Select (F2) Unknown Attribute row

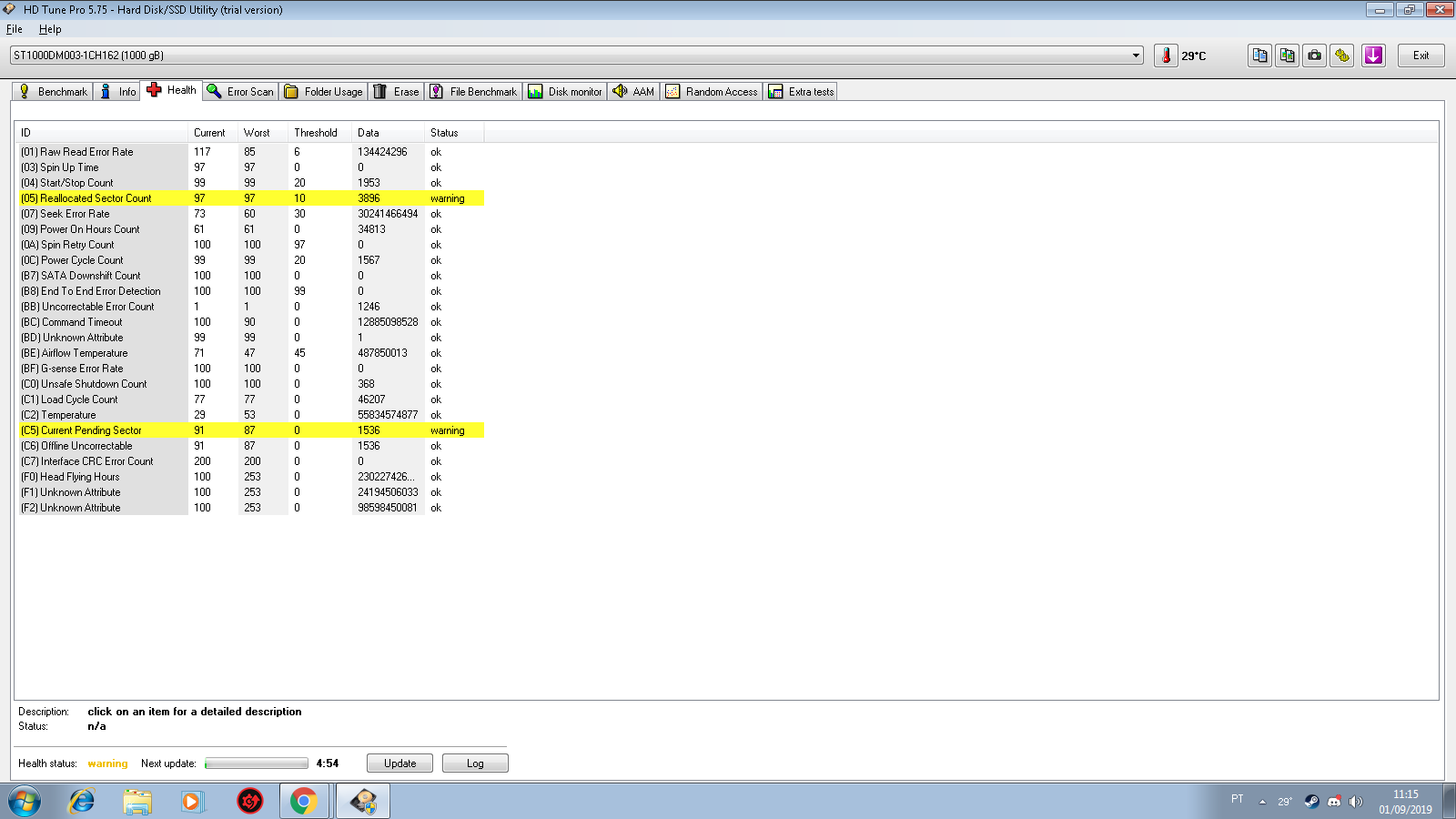tap(249, 508)
